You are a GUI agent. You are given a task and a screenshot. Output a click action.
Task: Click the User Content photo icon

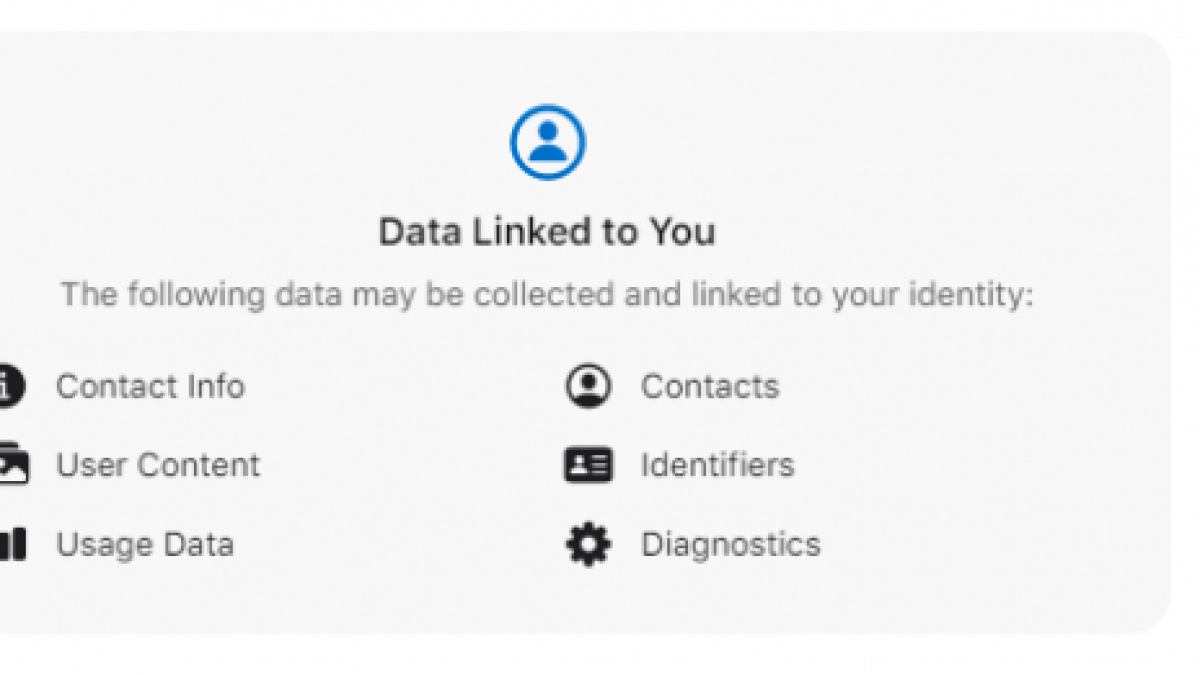[x=12, y=464]
